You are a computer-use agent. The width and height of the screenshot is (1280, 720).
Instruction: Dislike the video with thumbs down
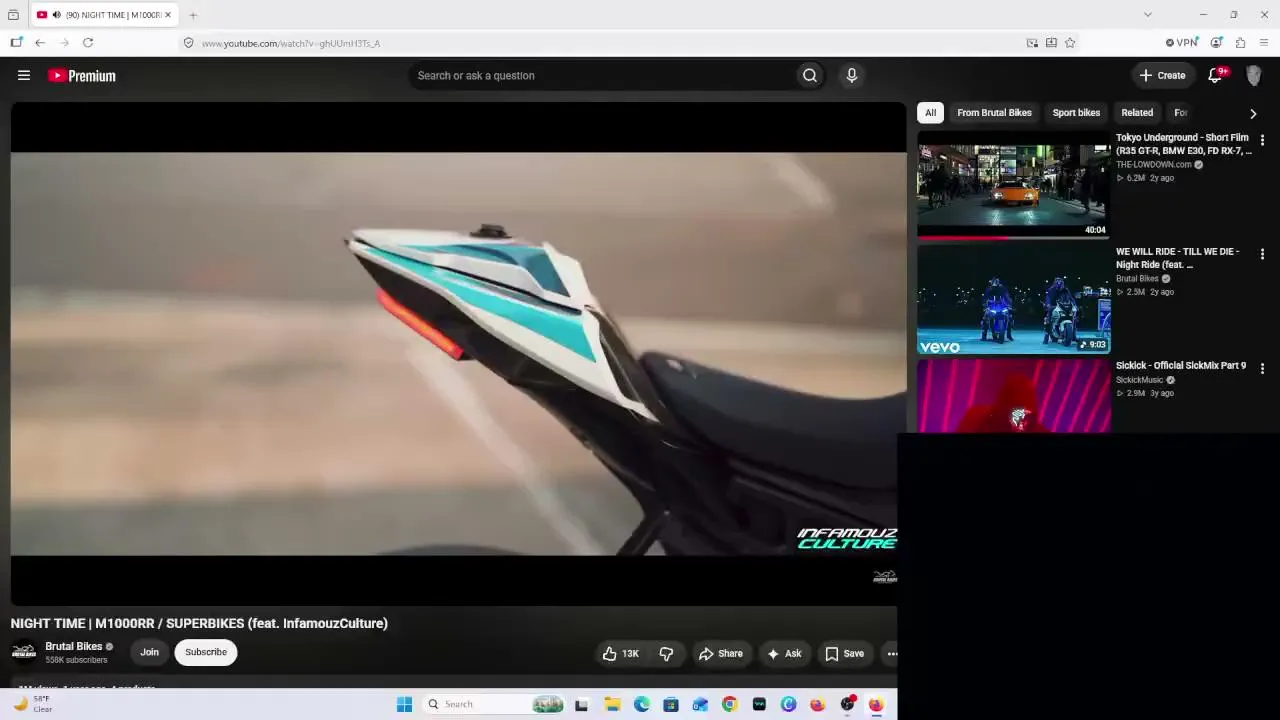tap(666, 653)
